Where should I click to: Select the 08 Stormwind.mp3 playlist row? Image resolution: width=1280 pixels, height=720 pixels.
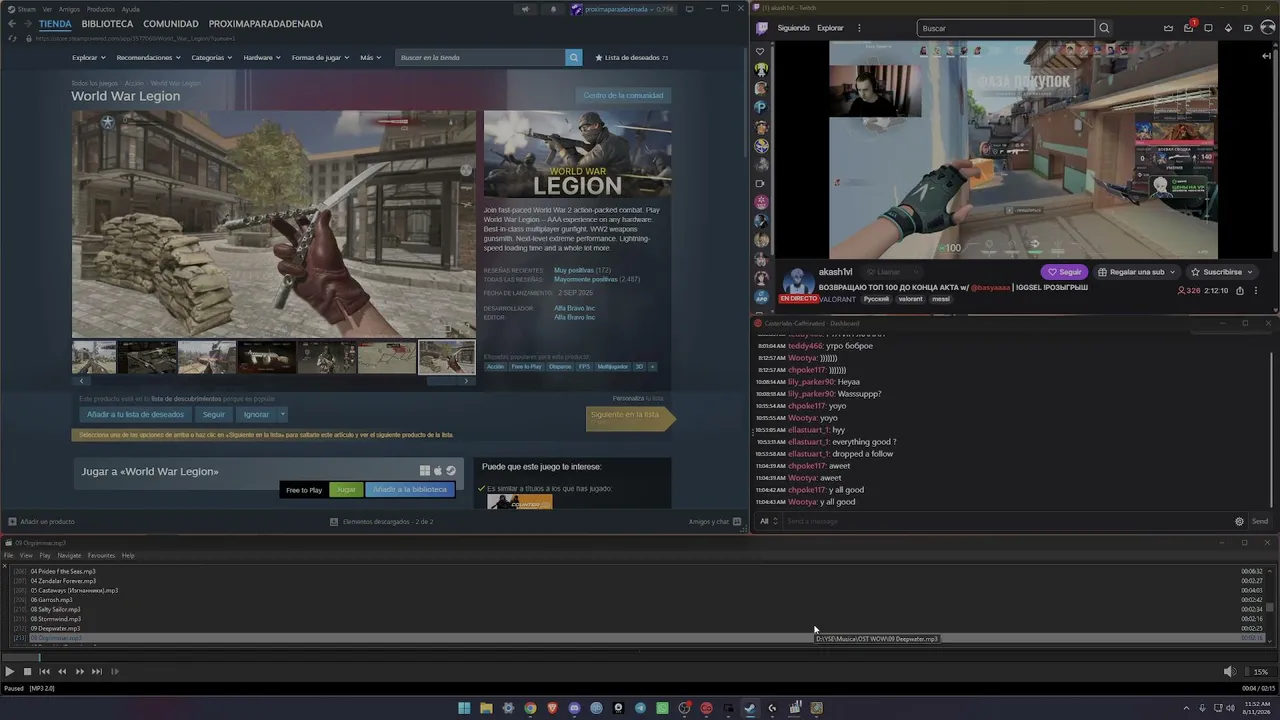coord(639,619)
